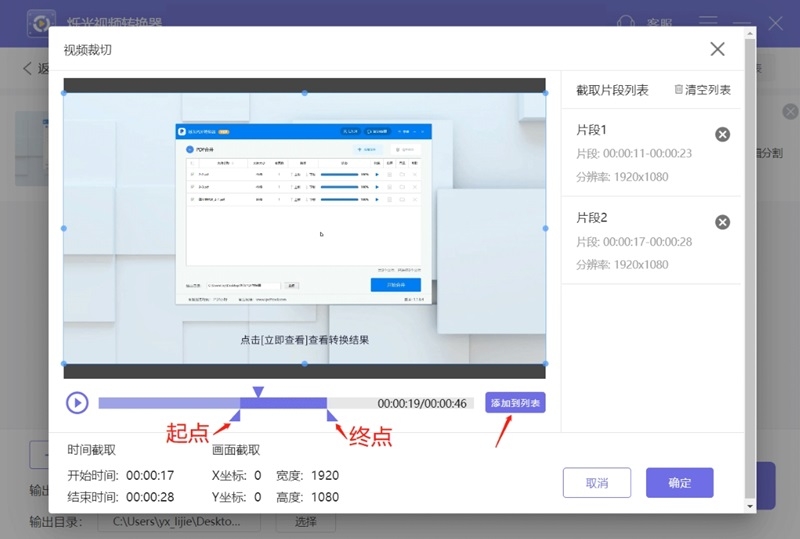800x539 pixels.
Task: Click the time display 00:00:19/00:00:46
Action: coord(422,403)
